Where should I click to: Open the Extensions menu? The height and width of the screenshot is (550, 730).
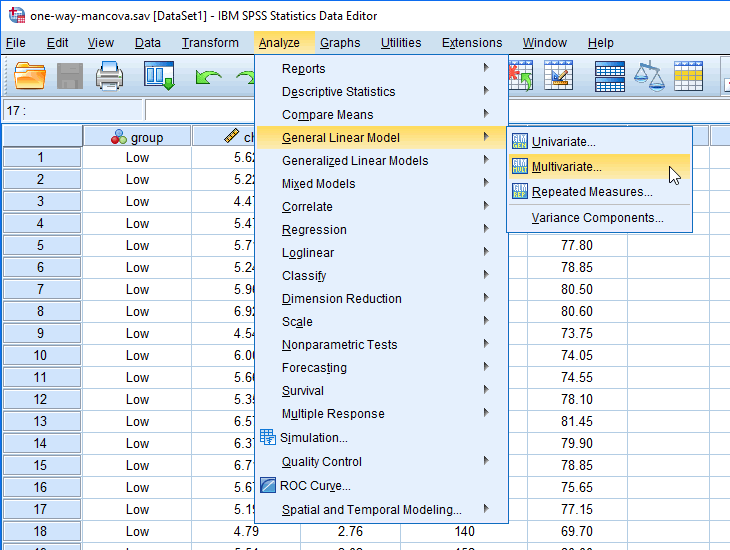[x=472, y=43]
